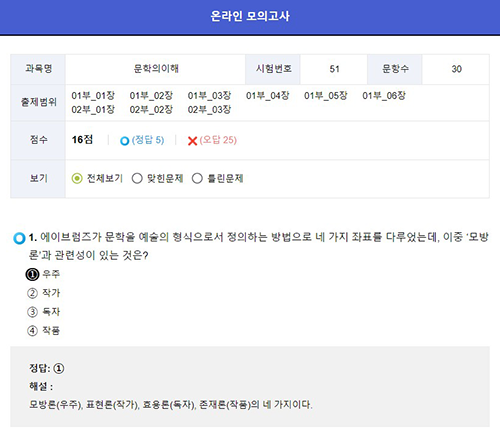Click the red X wrong-answer icon

(x=192, y=141)
